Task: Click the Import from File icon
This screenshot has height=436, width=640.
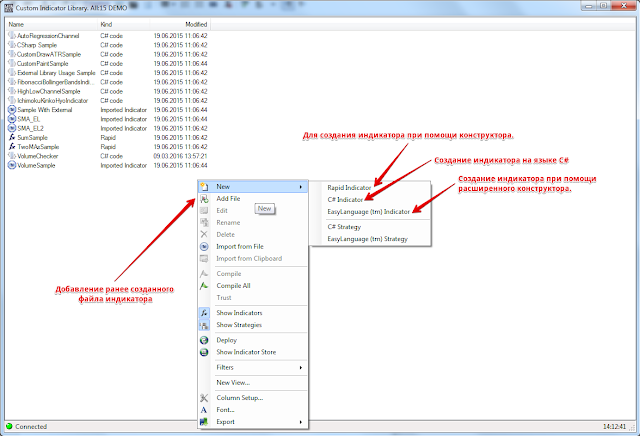Action: point(204,247)
